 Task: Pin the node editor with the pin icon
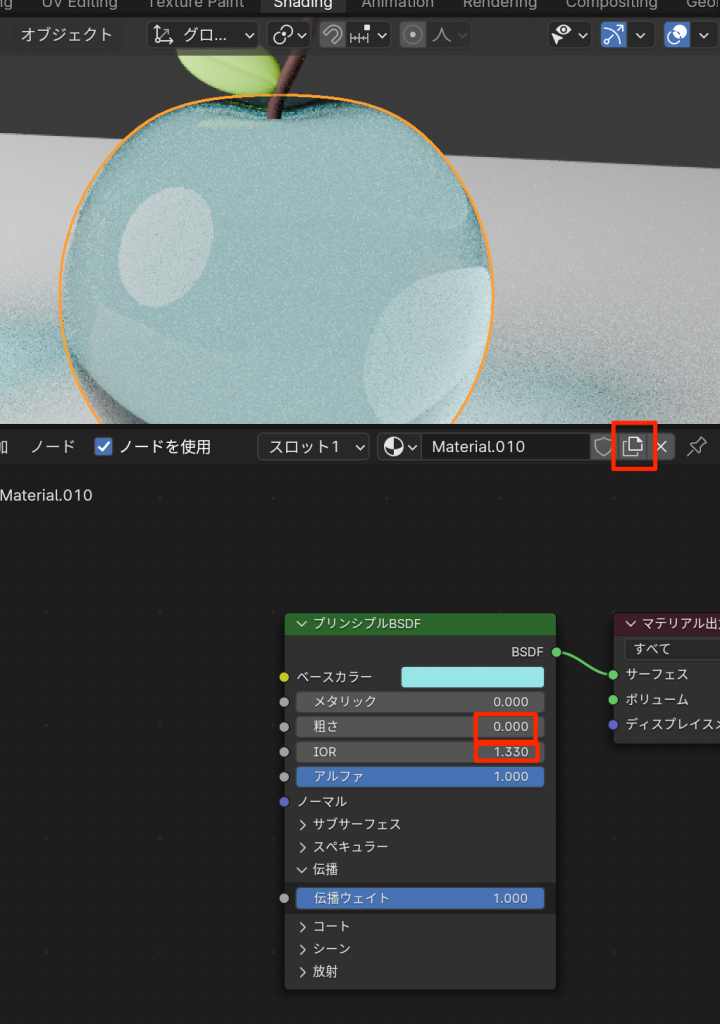pyautogui.click(x=696, y=446)
